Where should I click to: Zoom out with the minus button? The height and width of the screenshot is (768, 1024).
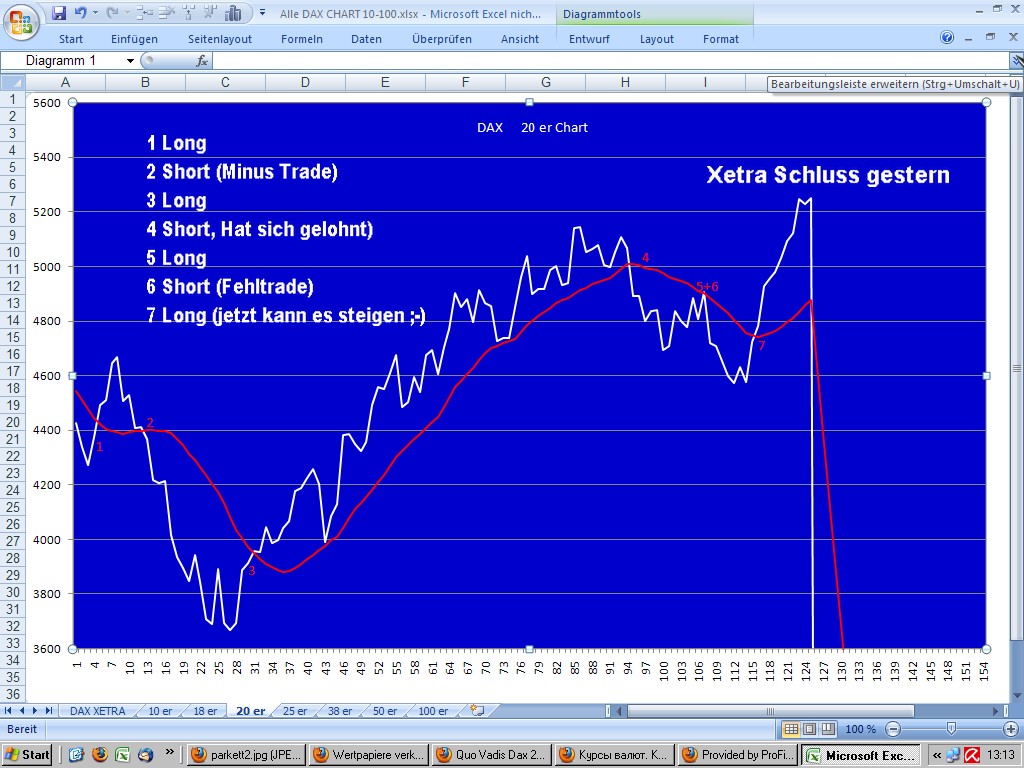click(893, 729)
